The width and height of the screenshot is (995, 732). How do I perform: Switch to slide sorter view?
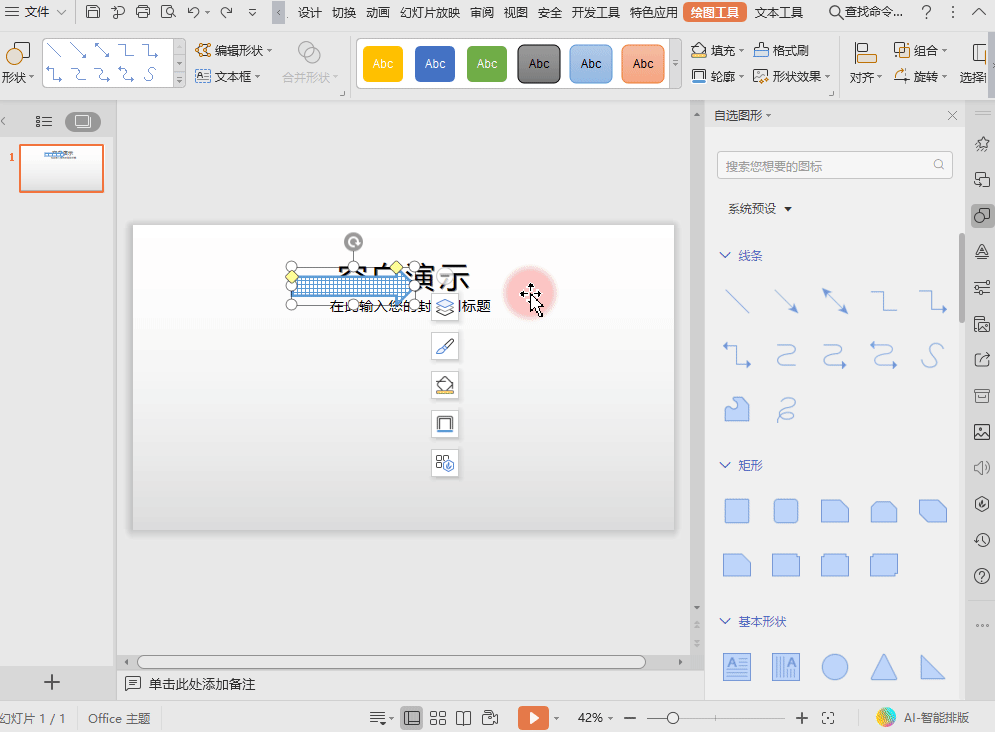click(x=438, y=717)
